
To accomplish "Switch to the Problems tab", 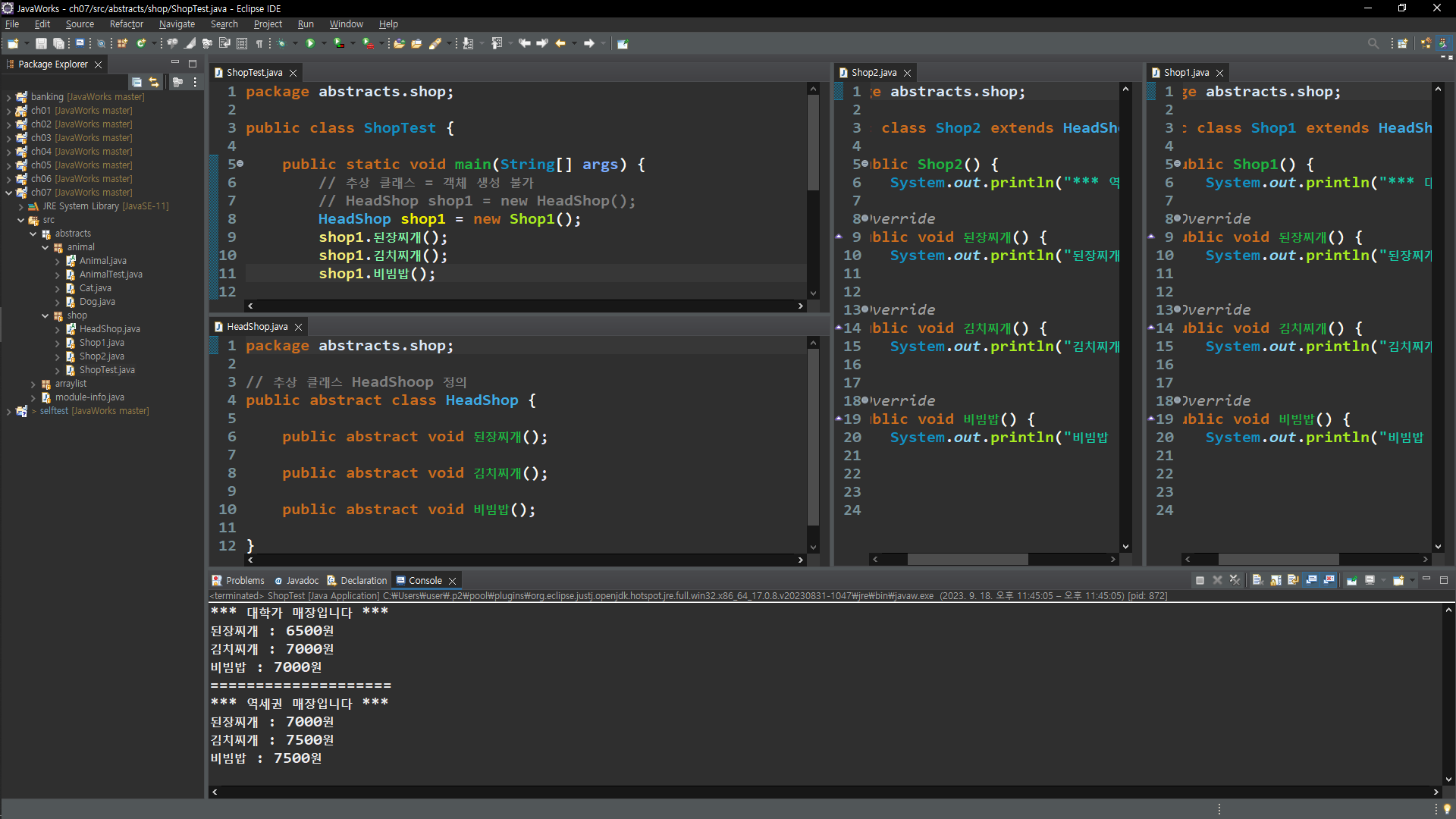I will coord(244,581).
